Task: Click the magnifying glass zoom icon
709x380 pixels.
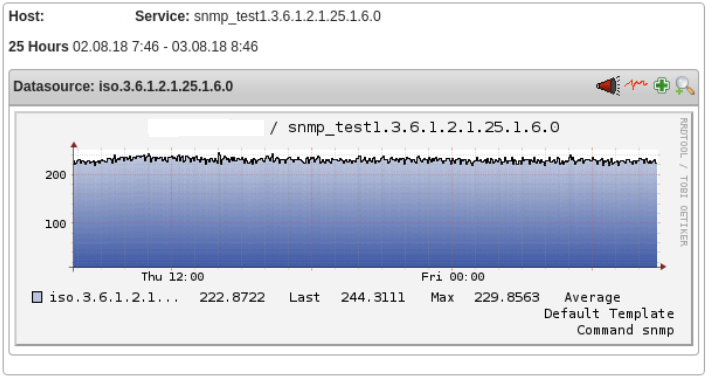Action: click(685, 86)
